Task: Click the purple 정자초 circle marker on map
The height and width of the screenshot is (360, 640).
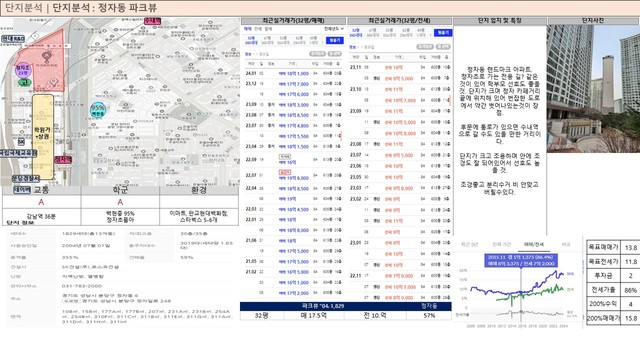Action: tap(22, 70)
